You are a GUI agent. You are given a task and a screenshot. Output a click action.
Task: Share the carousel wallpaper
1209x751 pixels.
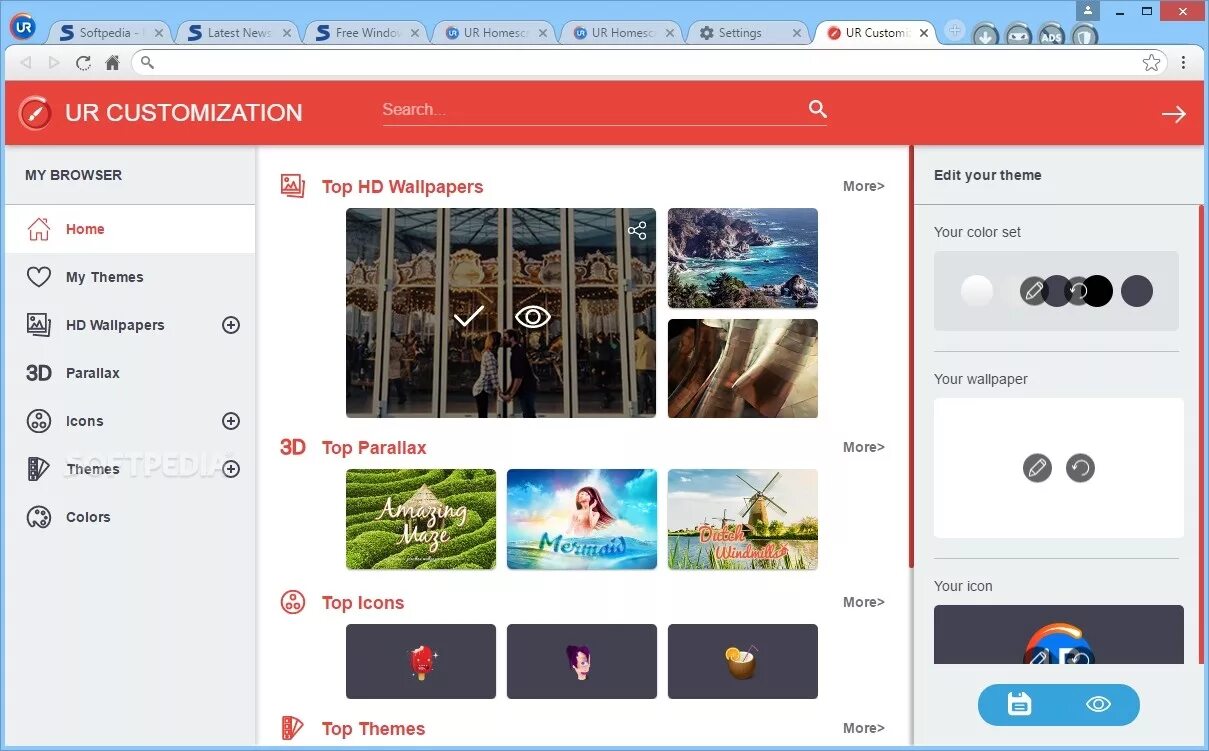point(637,231)
